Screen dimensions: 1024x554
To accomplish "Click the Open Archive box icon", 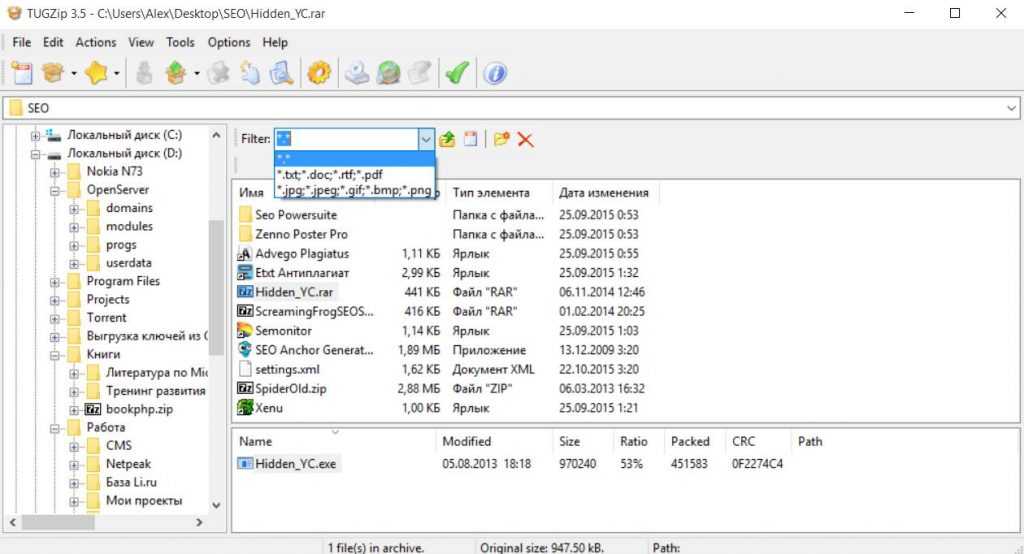I will click(x=52, y=73).
